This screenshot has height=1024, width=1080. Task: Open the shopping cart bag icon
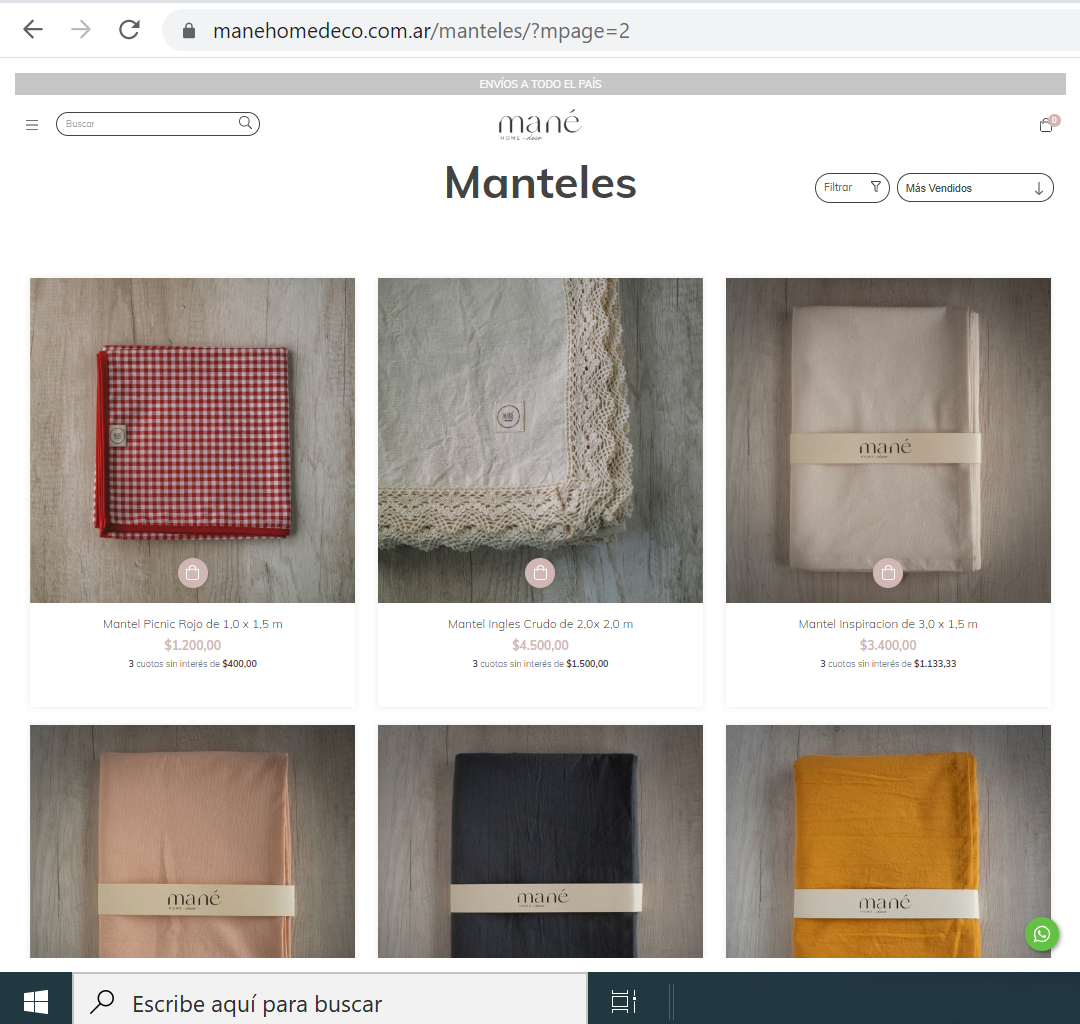(1046, 125)
